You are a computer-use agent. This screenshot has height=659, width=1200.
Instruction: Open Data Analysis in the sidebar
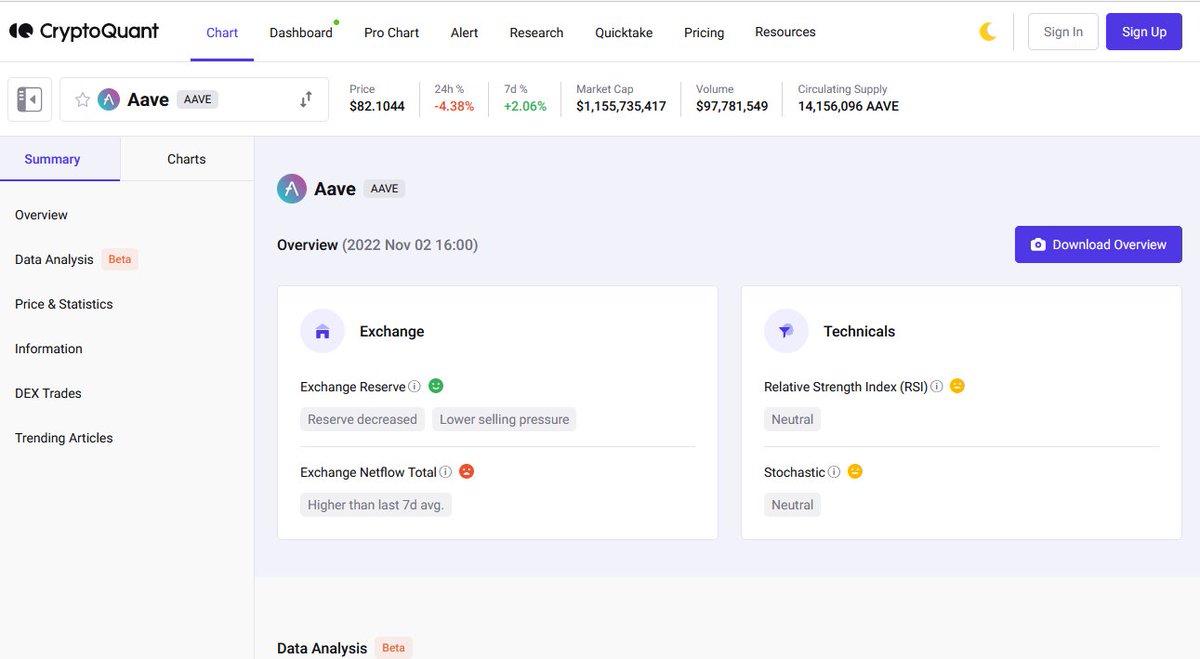click(54, 260)
